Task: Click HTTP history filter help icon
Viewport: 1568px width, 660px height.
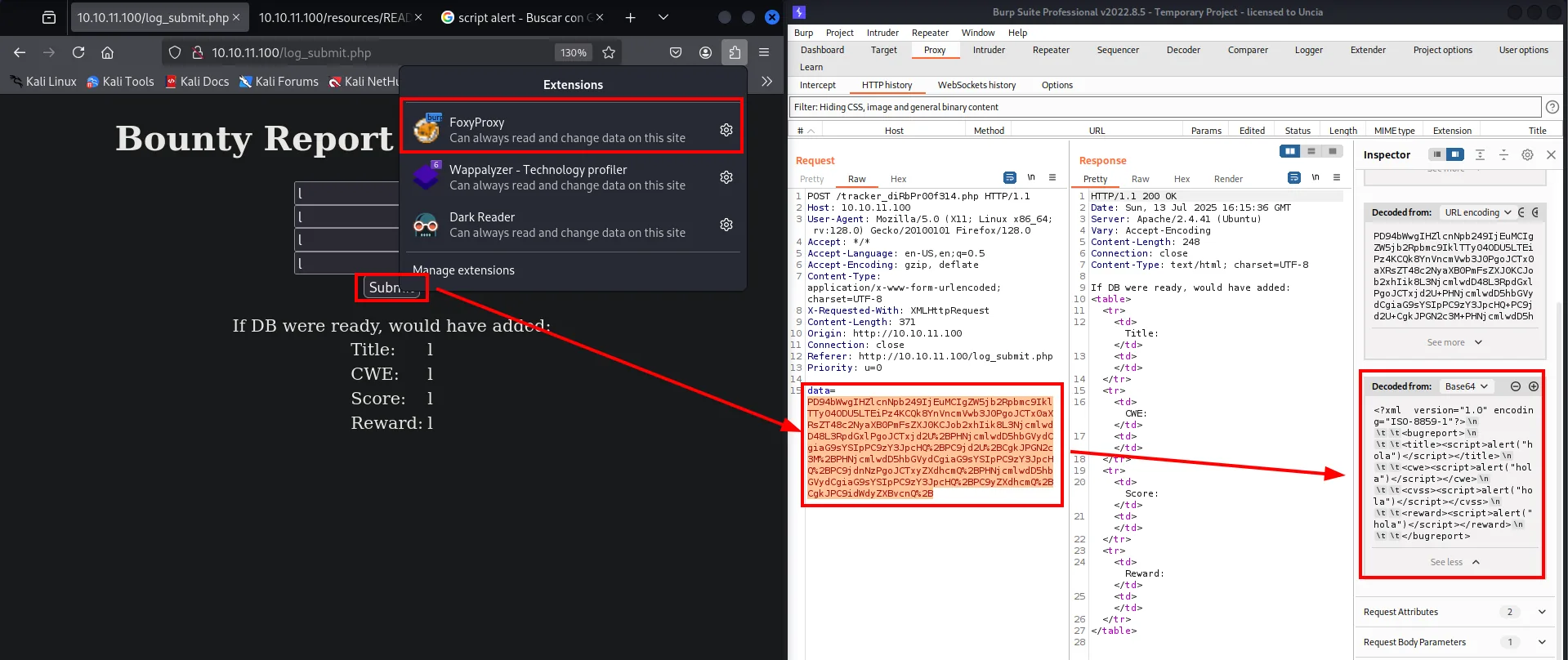Action: 1552,107
